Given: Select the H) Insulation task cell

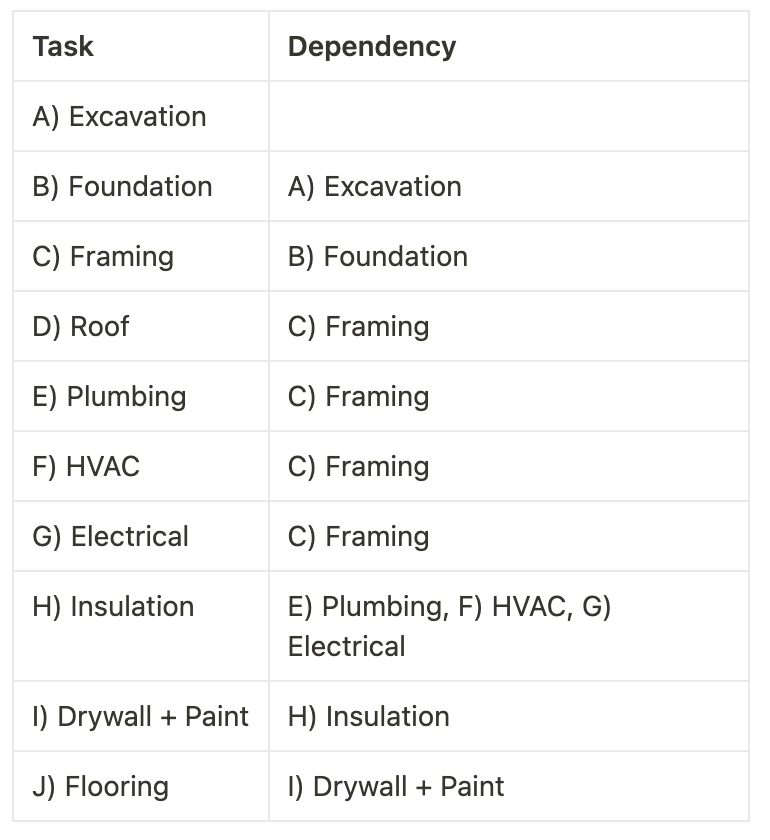Looking at the screenshot, I should point(141,626).
